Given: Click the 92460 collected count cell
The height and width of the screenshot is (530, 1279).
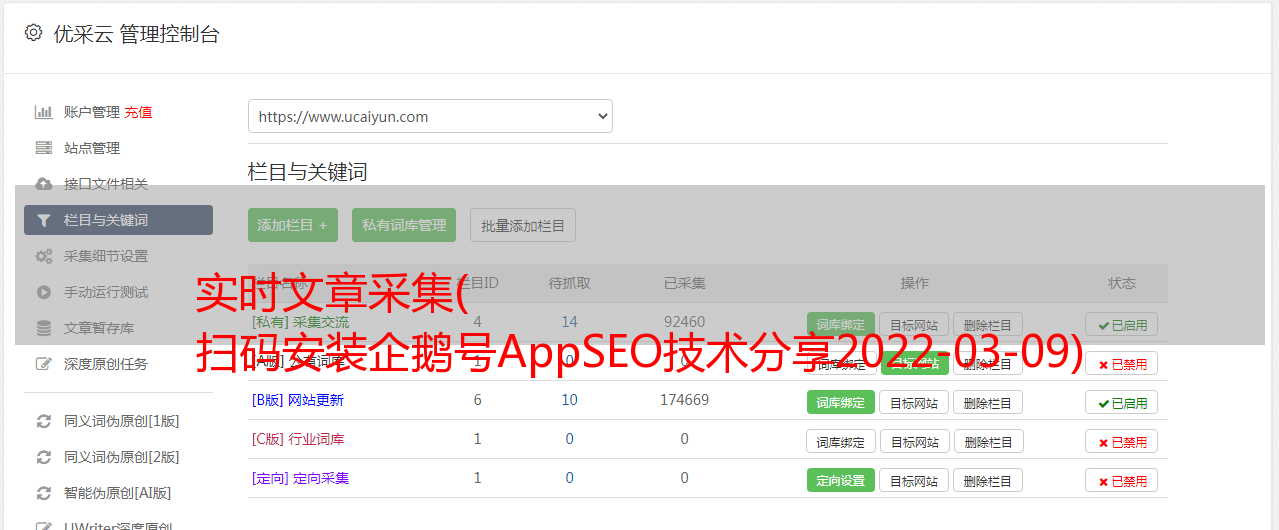Looking at the screenshot, I should (x=684, y=322).
